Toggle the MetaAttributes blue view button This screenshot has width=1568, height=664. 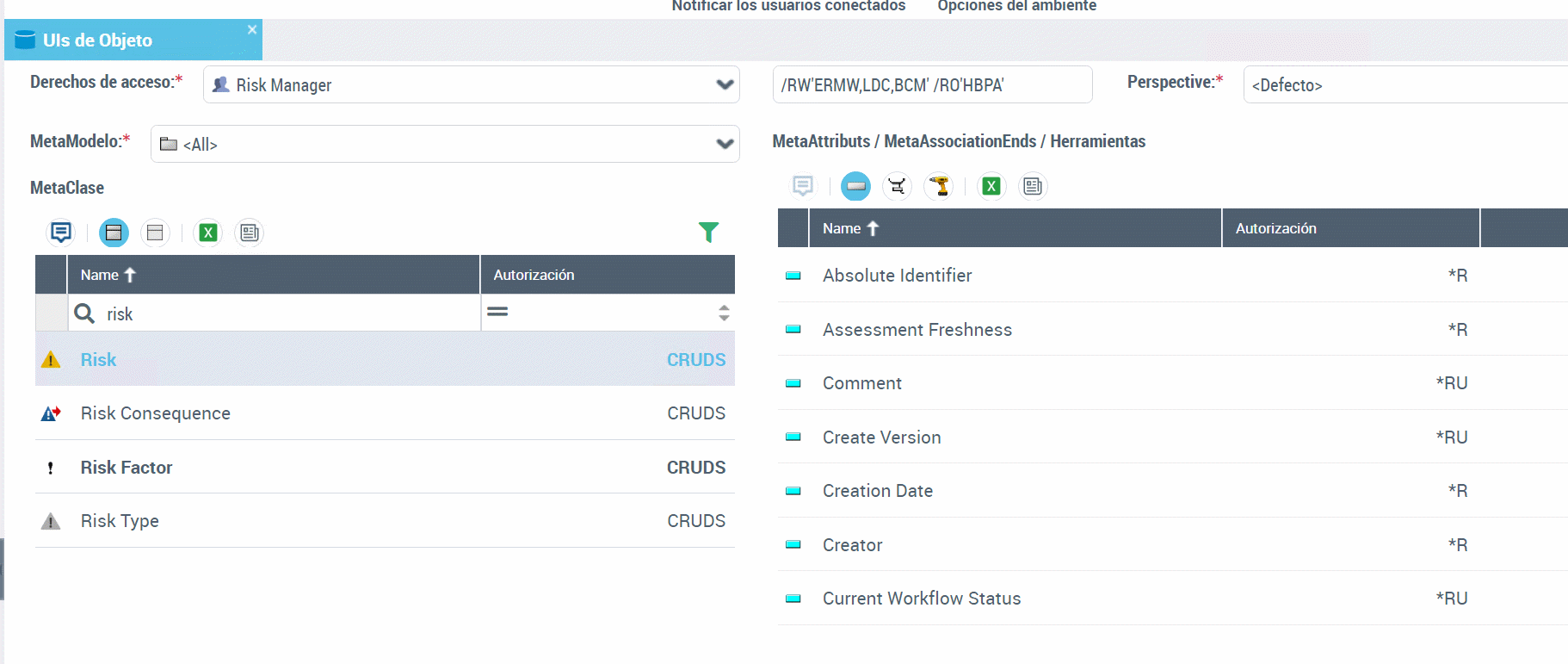tap(855, 186)
